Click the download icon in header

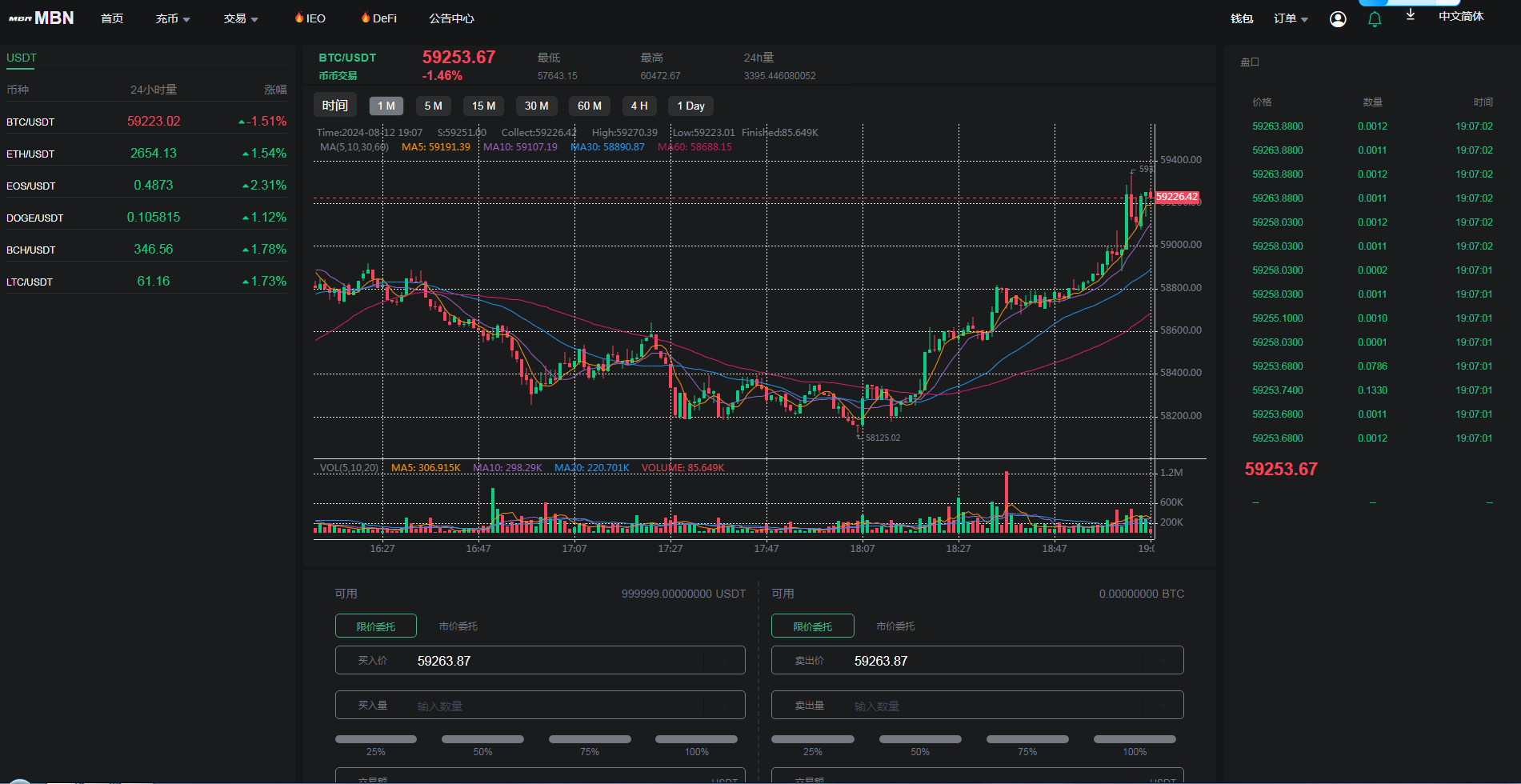1411,15
